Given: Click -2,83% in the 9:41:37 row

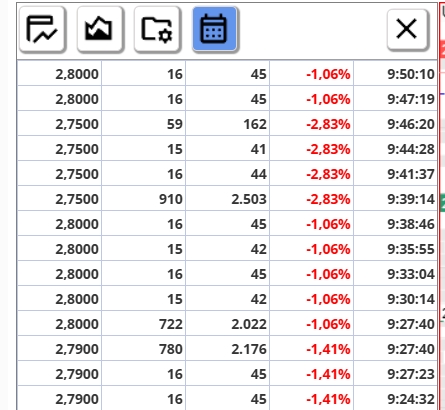Looking at the screenshot, I should click(x=328, y=174).
